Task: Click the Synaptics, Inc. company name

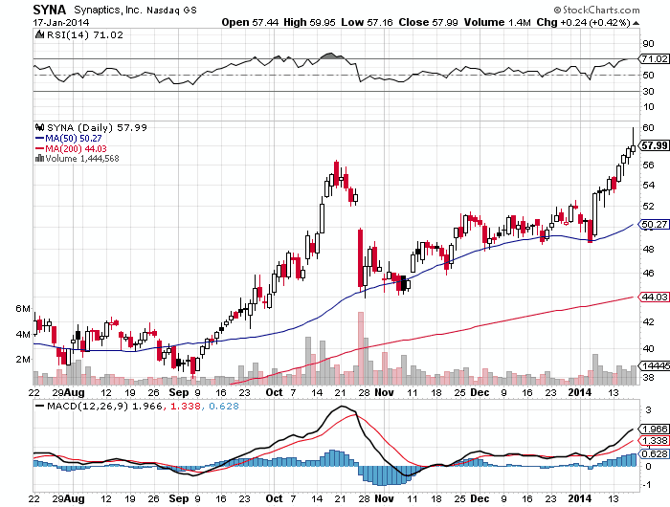Action: (x=108, y=10)
